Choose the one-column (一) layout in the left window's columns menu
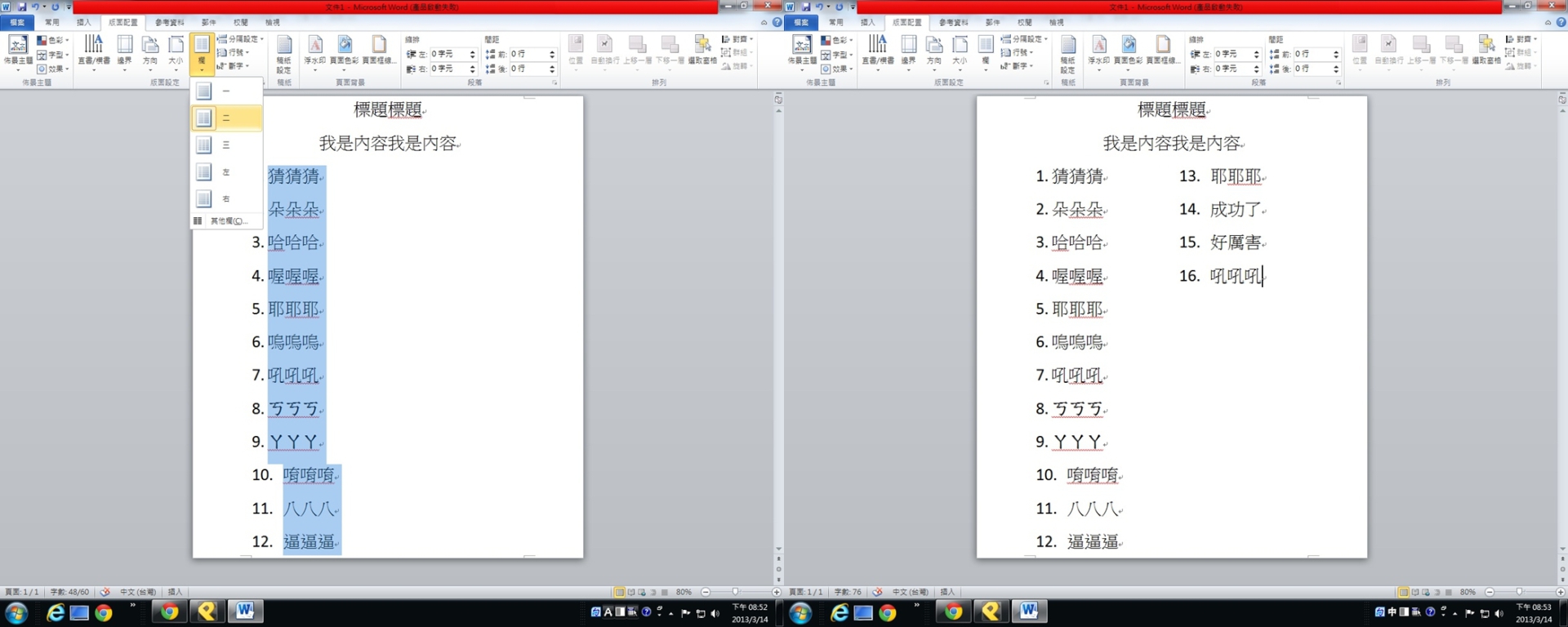1568x627 pixels. click(x=226, y=91)
